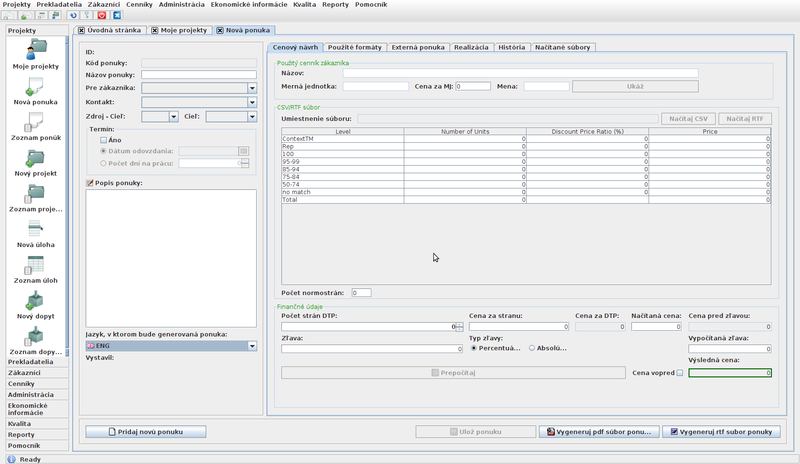Open the Zdroj language dropdown
The image size is (800, 464).
coord(173,117)
